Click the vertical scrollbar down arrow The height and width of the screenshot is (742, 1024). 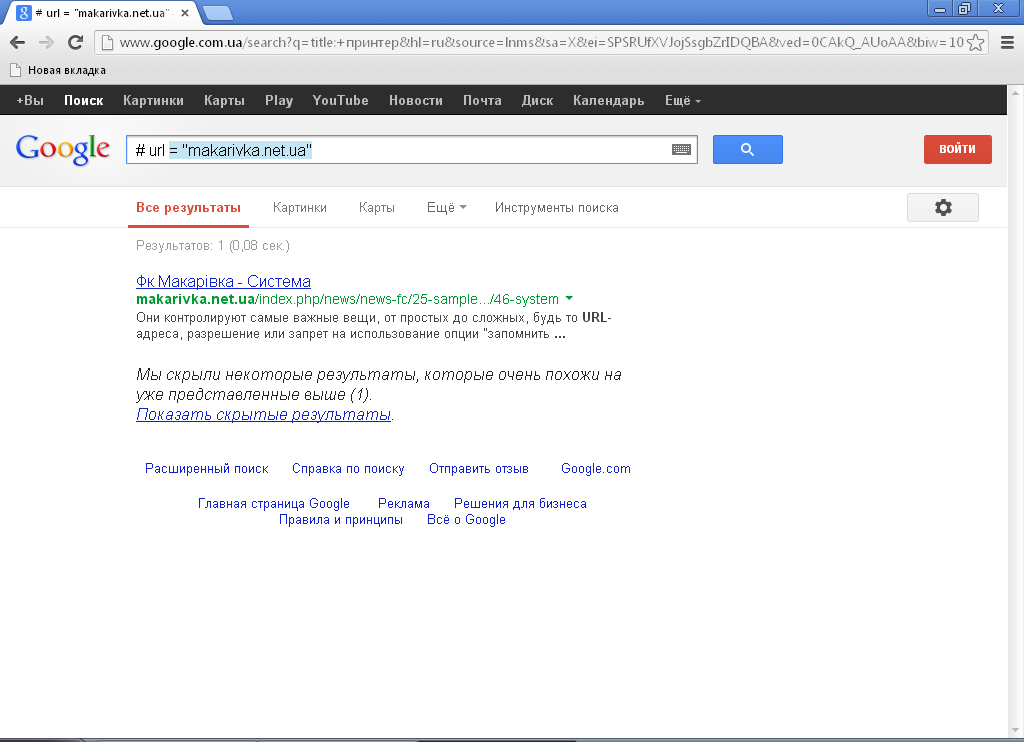(1016, 730)
